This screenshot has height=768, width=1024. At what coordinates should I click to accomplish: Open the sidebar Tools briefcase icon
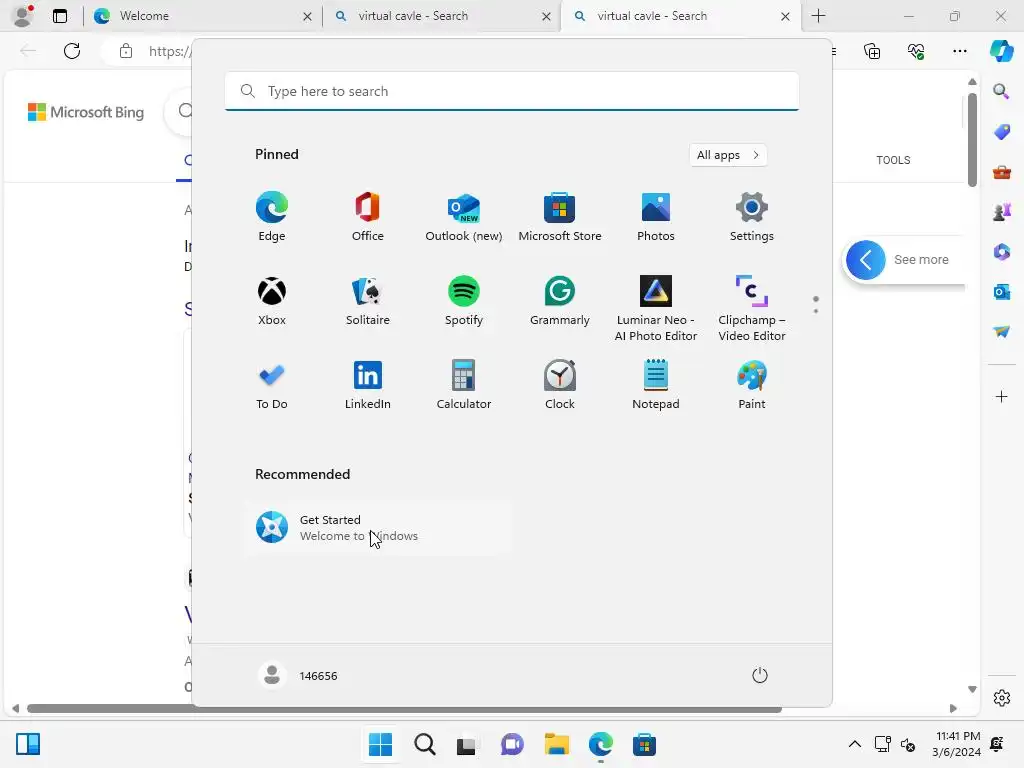1001,172
